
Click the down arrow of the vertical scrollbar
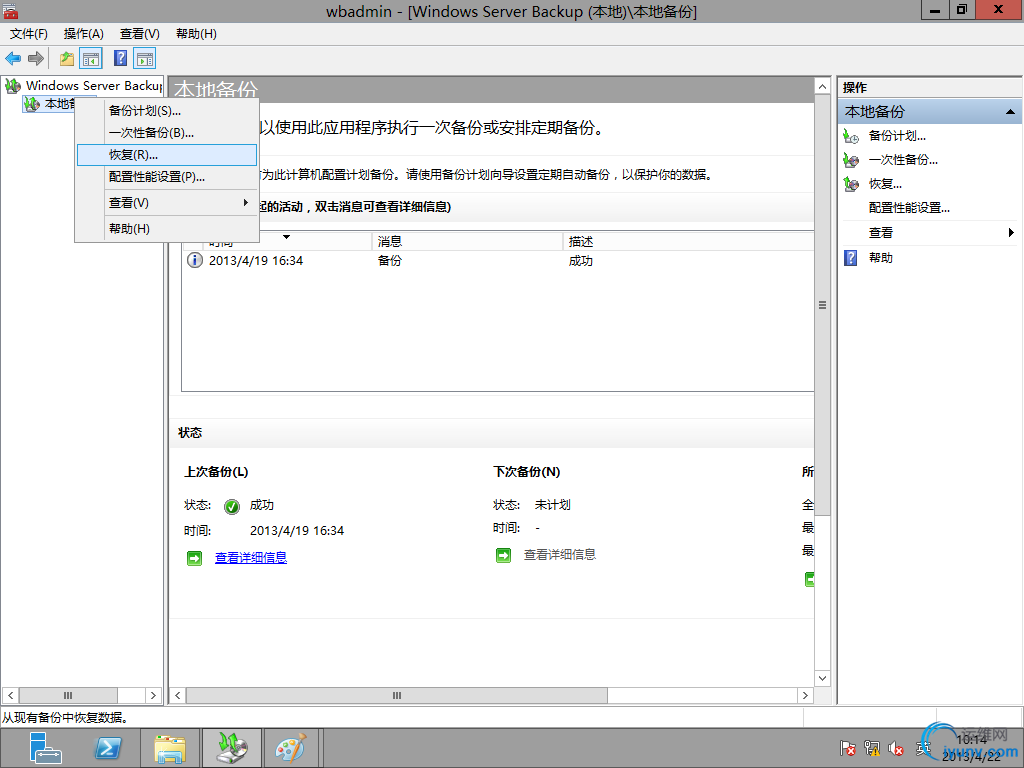pyautogui.click(x=822, y=678)
